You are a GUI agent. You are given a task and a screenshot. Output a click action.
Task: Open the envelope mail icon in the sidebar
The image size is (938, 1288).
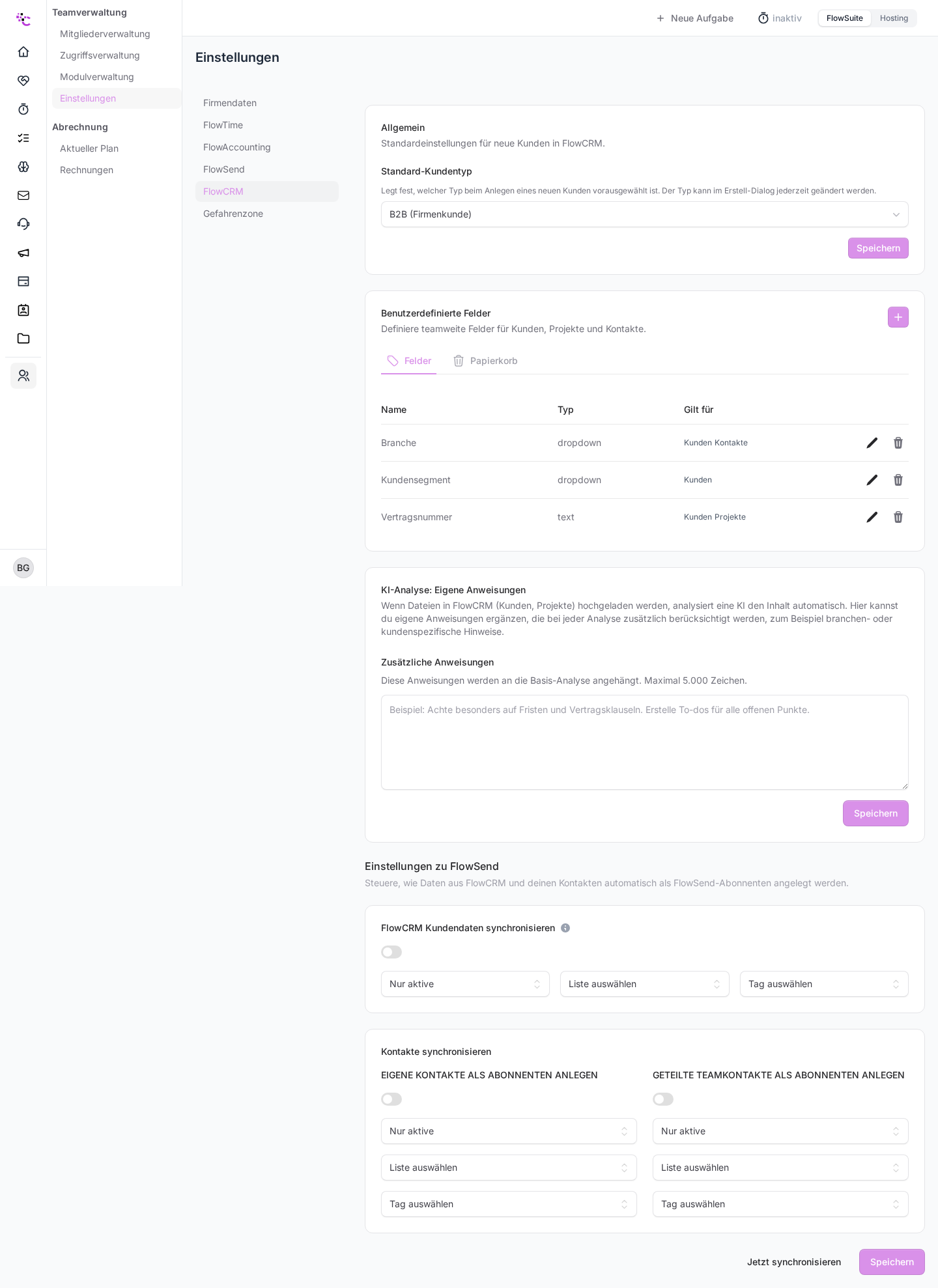coord(23,195)
